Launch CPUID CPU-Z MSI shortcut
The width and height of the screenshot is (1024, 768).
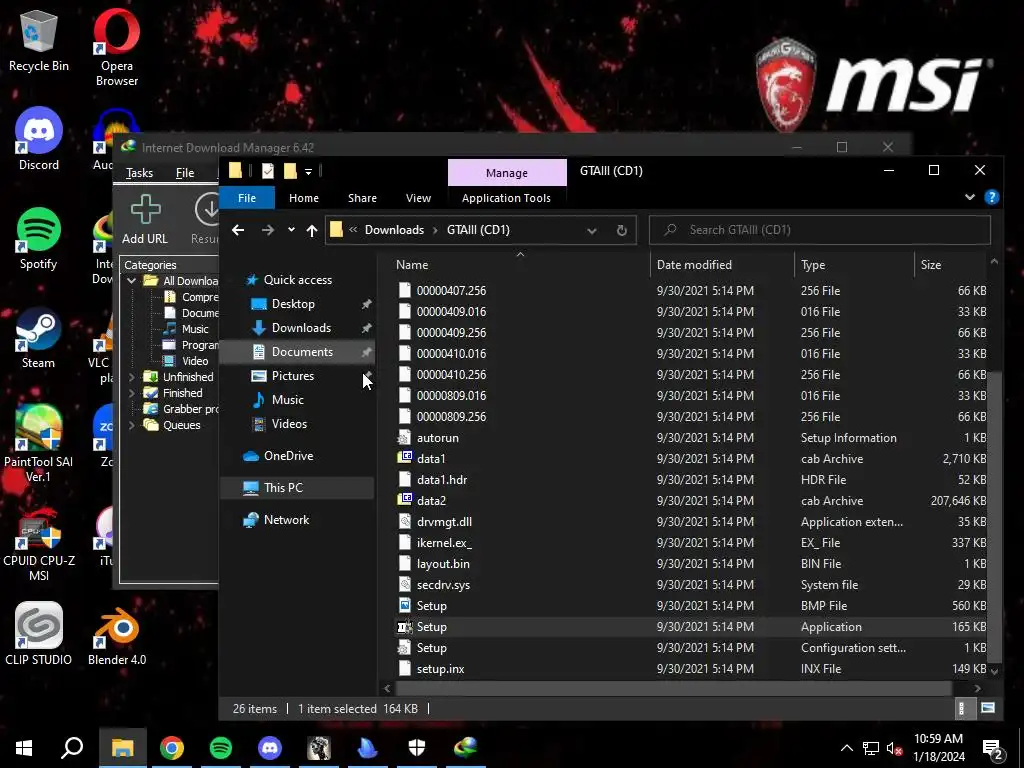pos(39,543)
